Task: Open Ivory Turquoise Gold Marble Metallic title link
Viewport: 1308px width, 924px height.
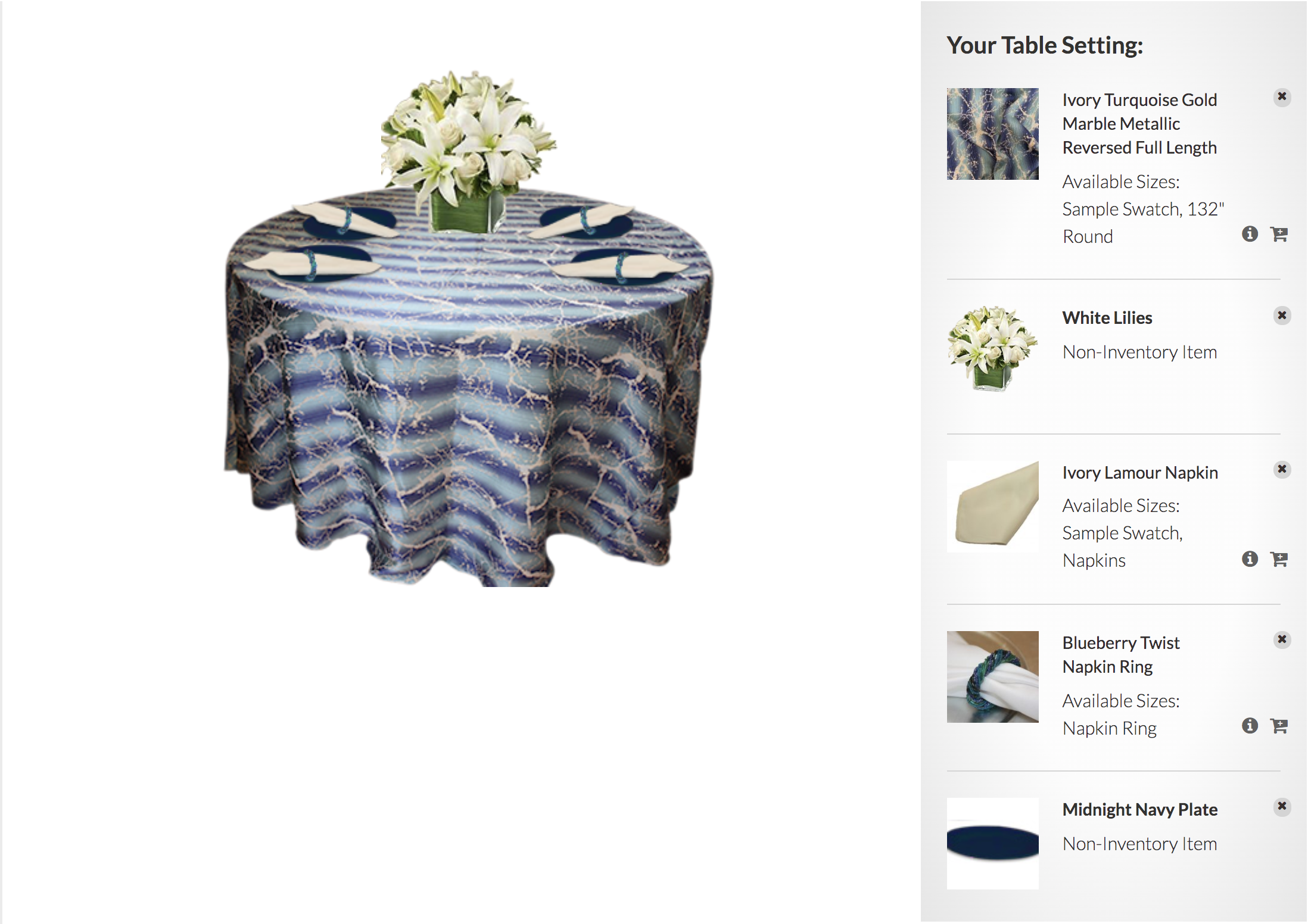Action: point(1139,124)
